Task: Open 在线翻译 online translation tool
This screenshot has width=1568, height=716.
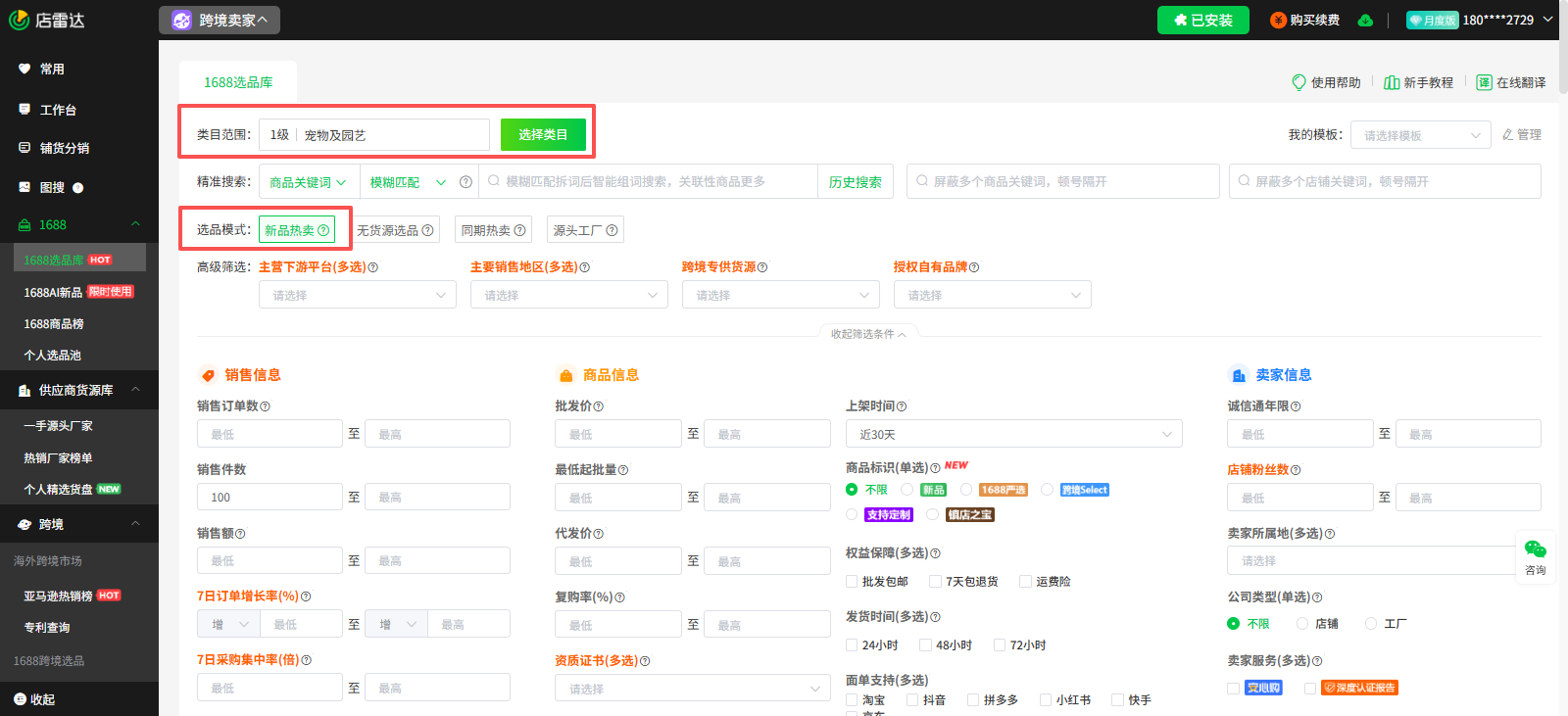Action: 1484,82
